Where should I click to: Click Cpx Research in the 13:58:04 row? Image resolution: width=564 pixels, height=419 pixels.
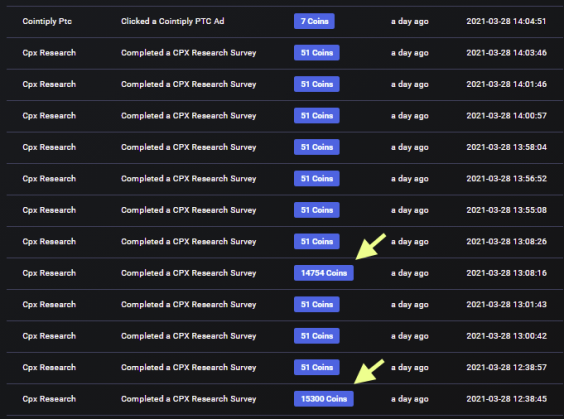pos(49,147)
